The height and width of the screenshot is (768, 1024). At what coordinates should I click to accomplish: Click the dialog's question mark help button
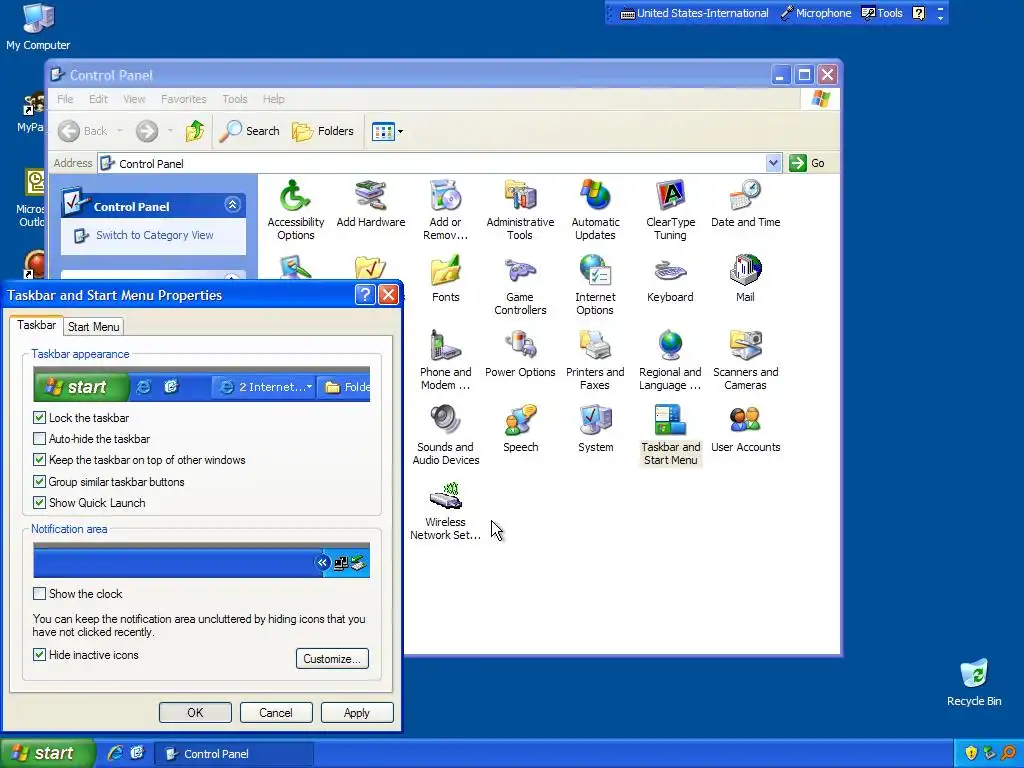pos(365,295)
